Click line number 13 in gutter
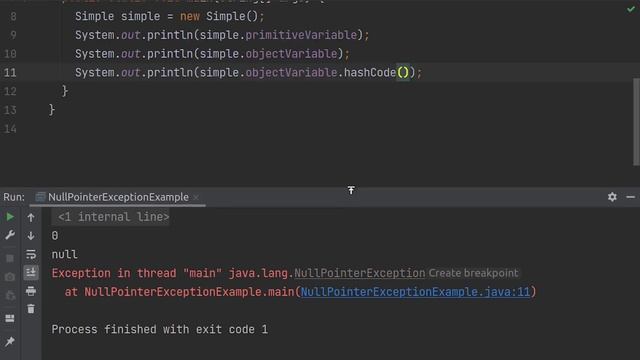The height and width of the screenshot is (360, 640). click(x=10, y=110)
